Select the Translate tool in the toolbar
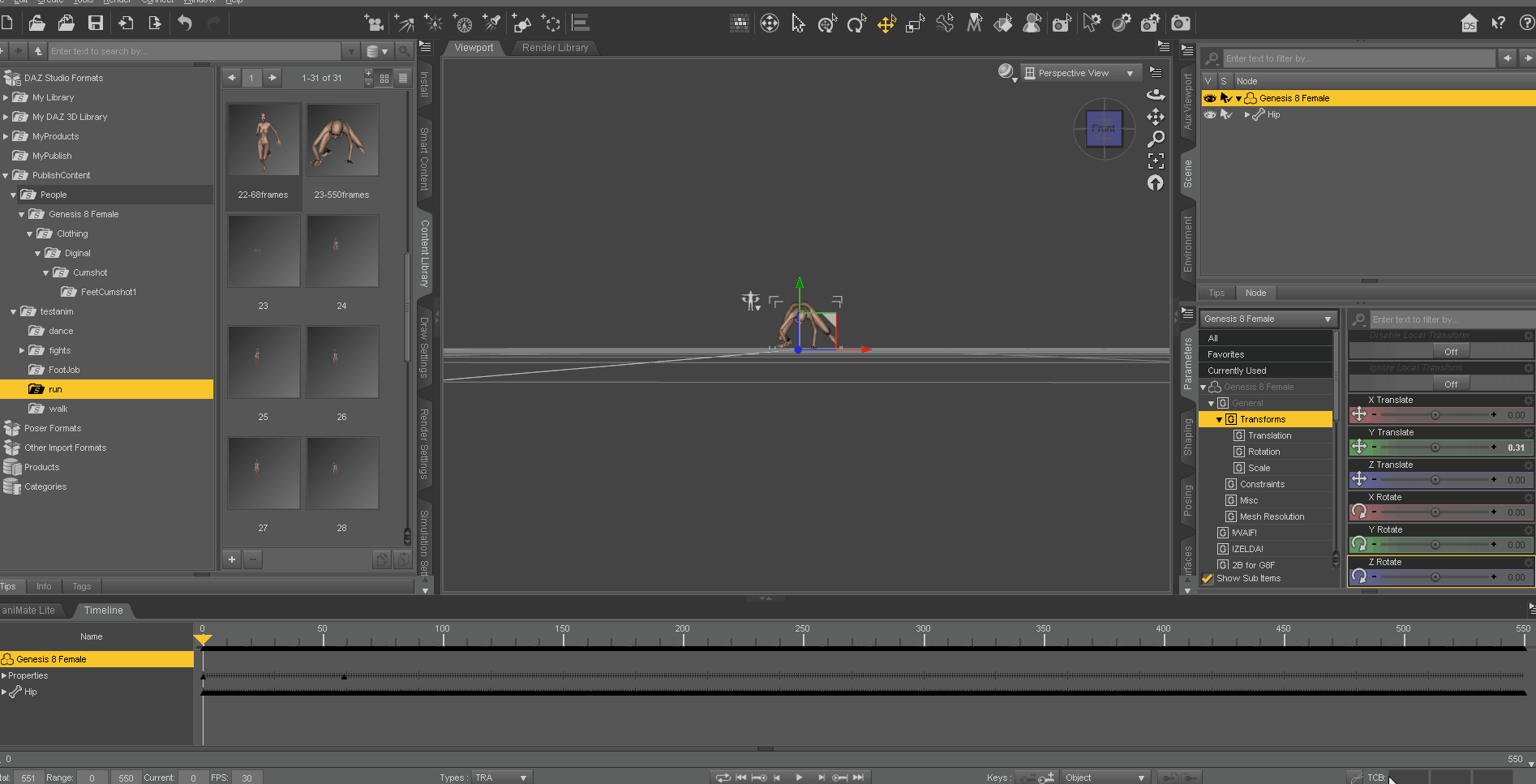The width and height of the screenshot is (1536, 784). pos(886,24)
